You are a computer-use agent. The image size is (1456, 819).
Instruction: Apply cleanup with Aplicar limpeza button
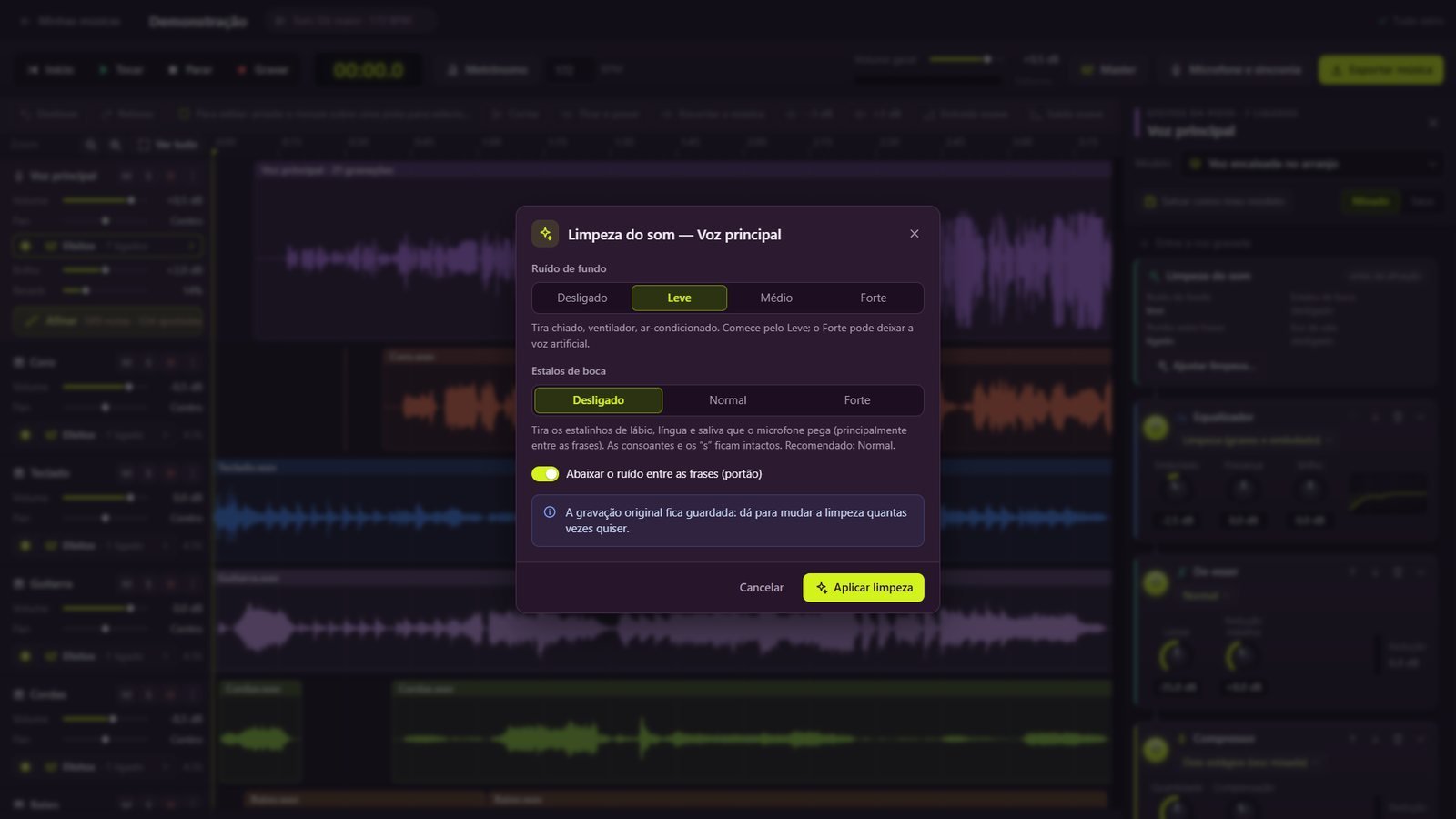click(864, 588)
